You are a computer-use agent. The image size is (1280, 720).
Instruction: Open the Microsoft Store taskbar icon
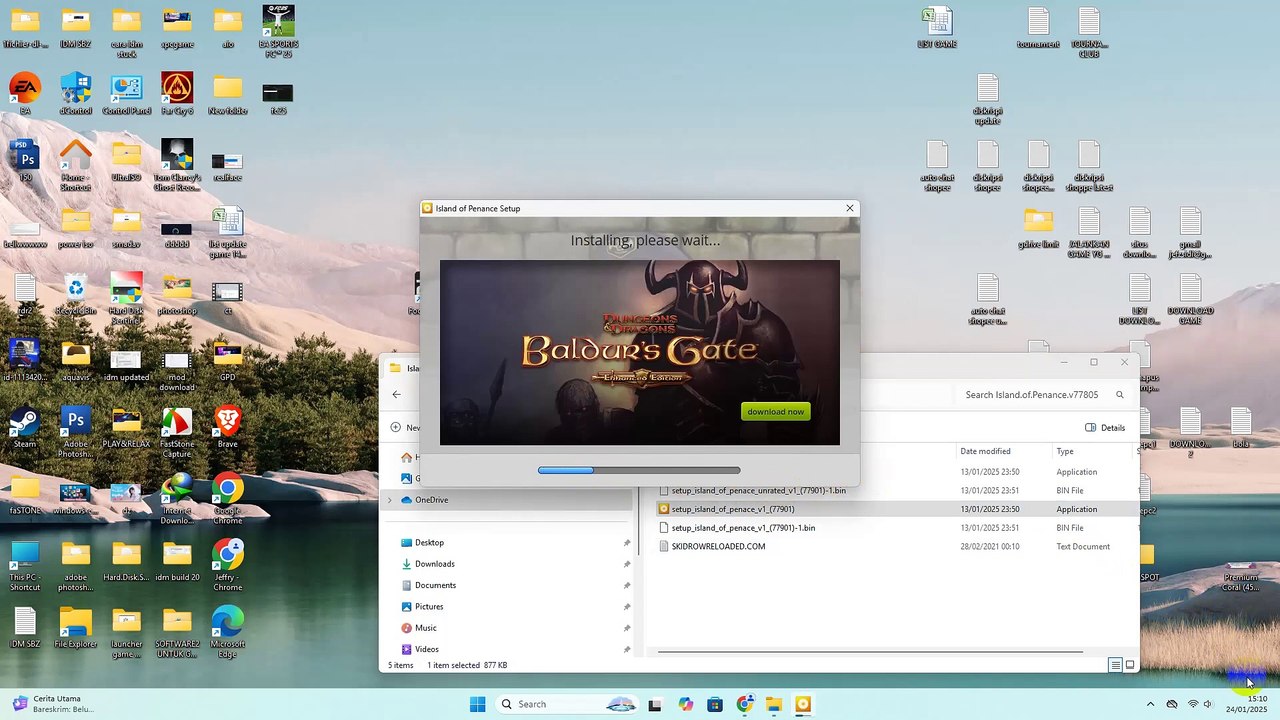click(x=715, y=704)
